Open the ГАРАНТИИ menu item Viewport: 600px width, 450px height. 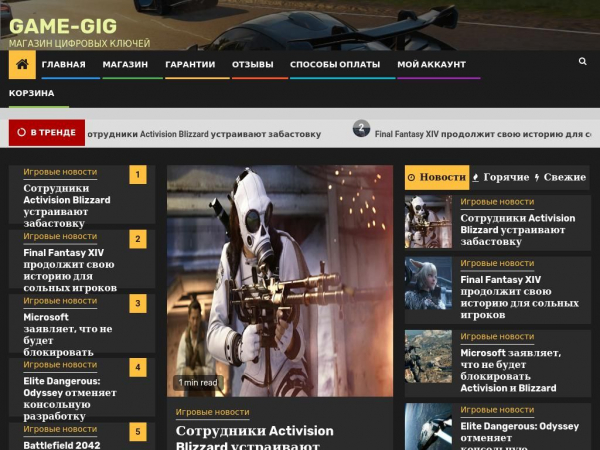[190, 64]
